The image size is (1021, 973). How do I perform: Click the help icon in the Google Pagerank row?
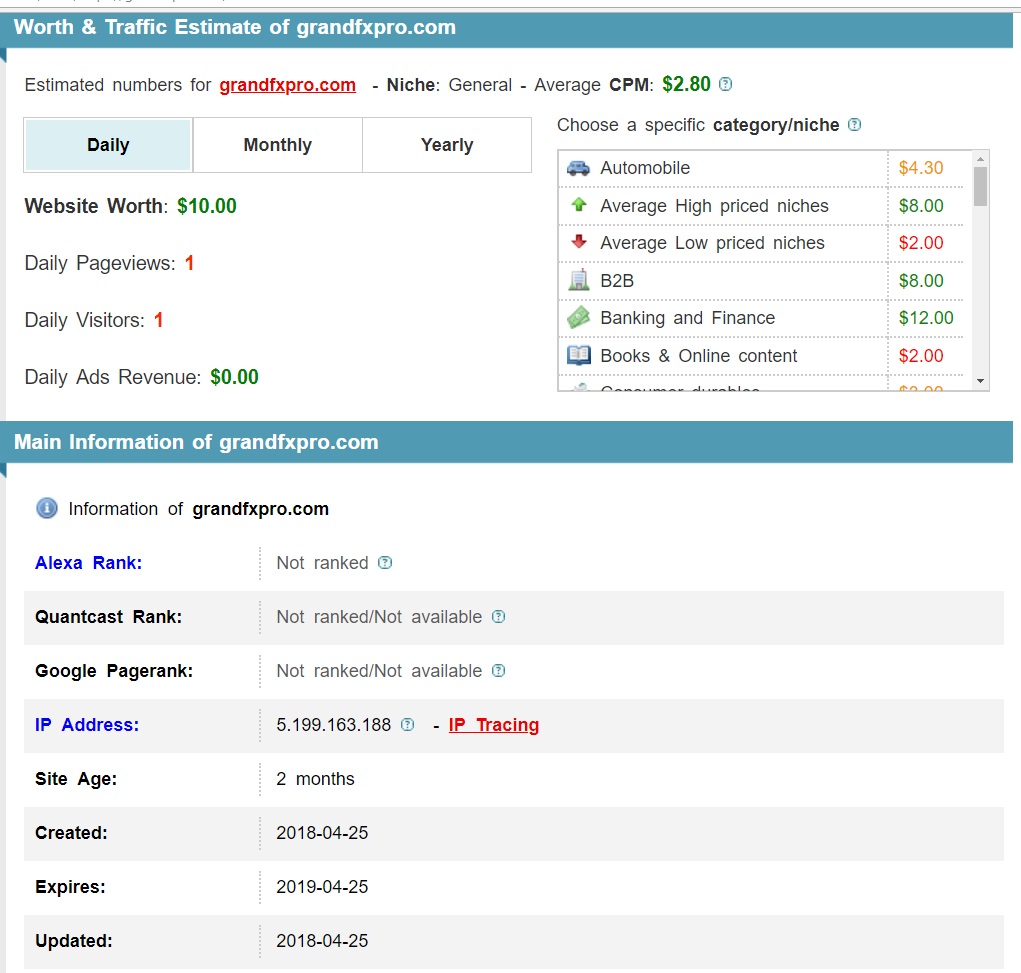click(498, 671)
